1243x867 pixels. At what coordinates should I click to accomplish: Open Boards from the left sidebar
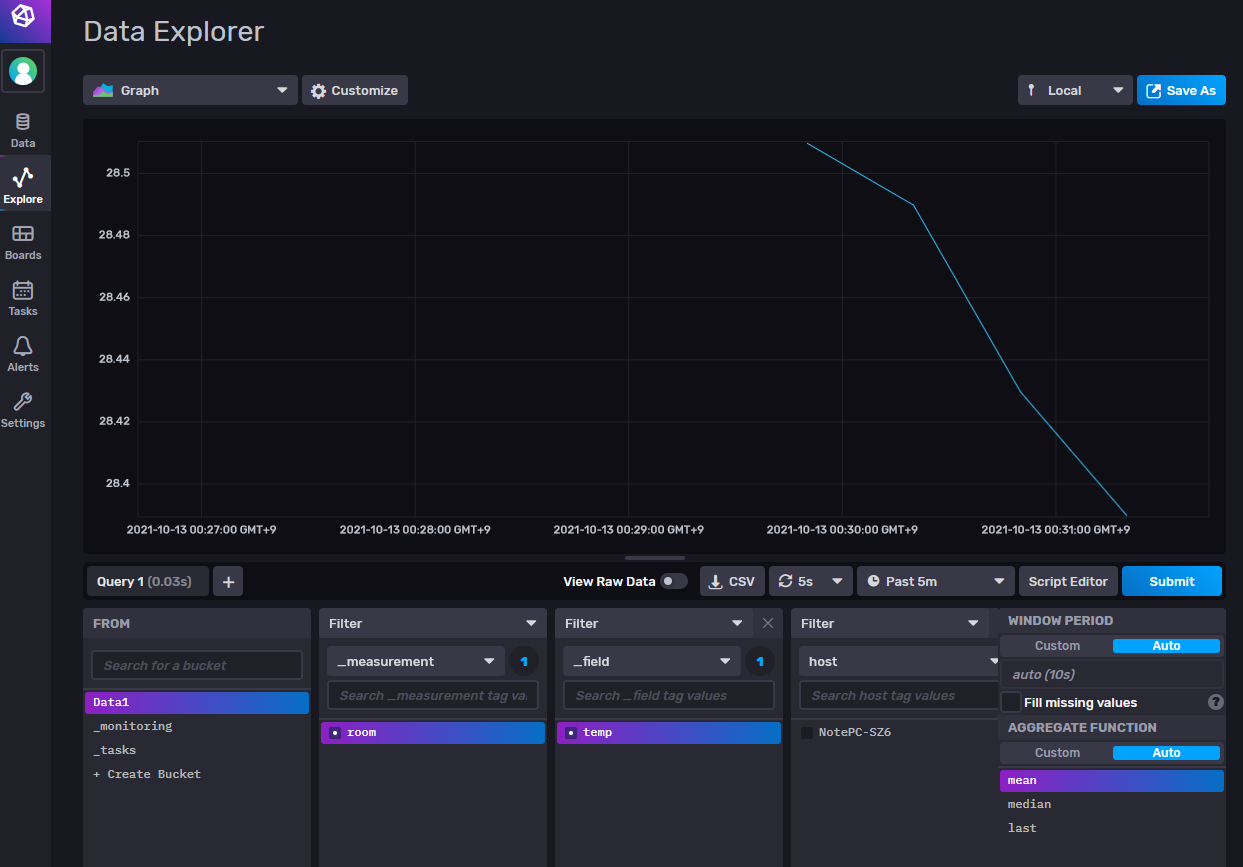[22, 240]
